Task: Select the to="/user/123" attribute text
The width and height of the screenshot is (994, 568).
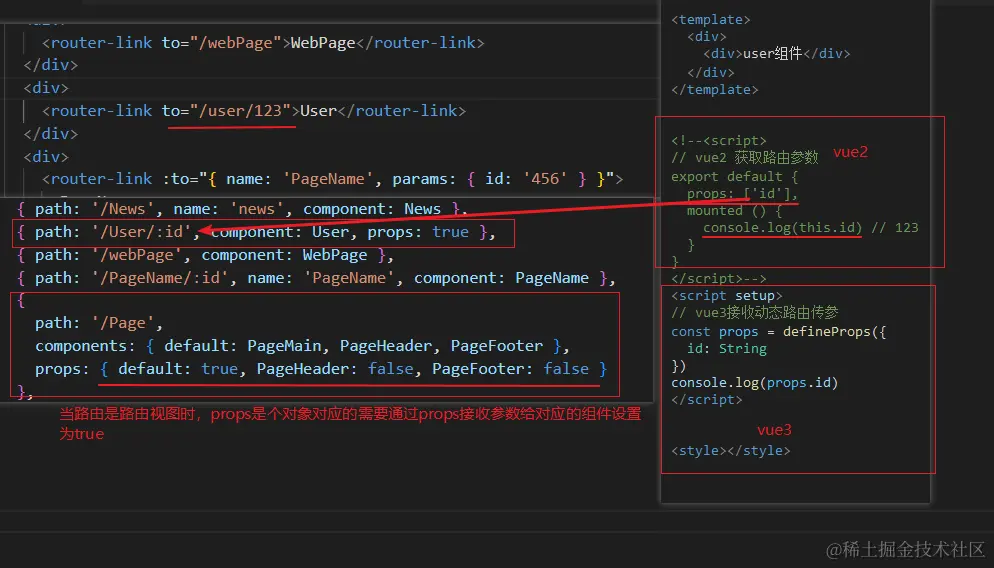Action: click(x=226, y=111)
